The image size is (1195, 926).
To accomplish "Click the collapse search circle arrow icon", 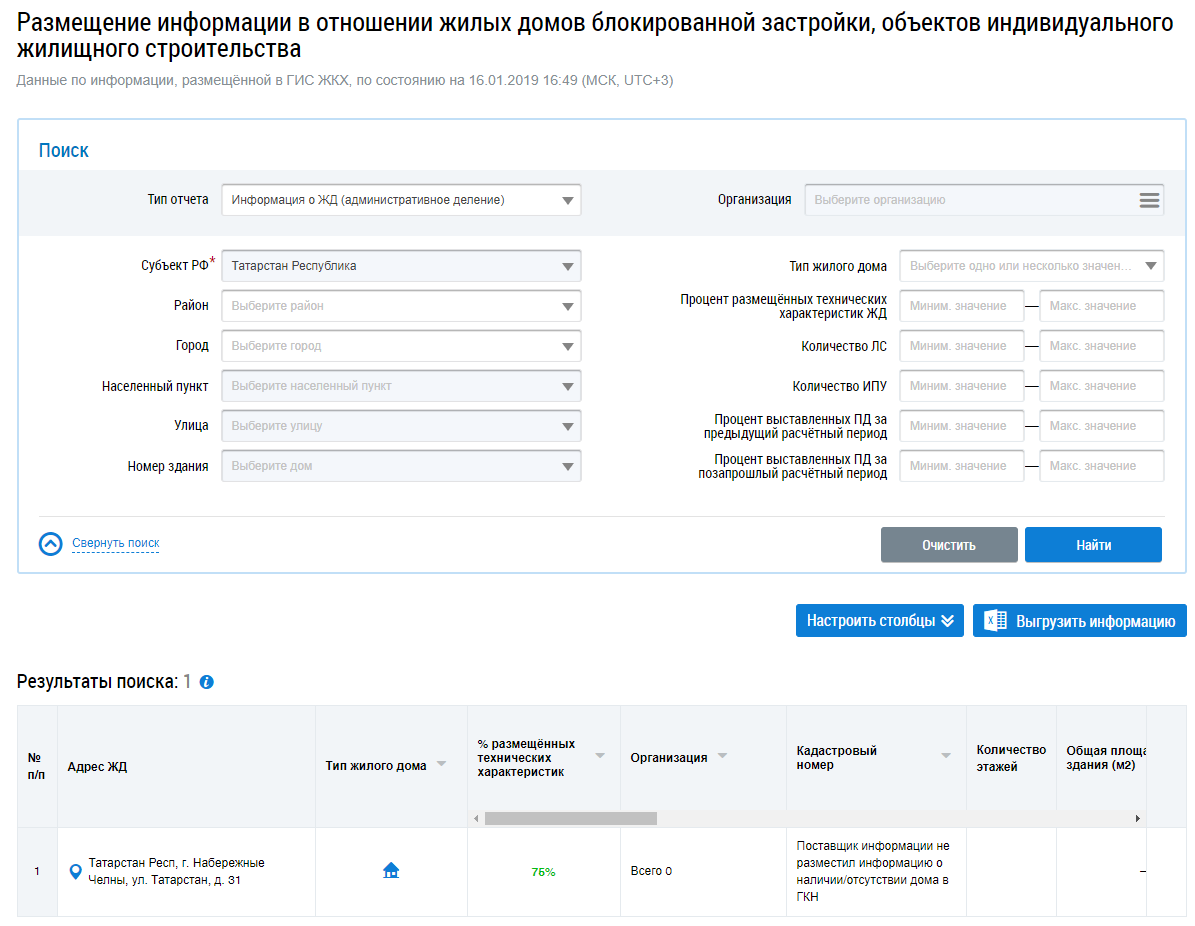I will [x=50, y=544].
